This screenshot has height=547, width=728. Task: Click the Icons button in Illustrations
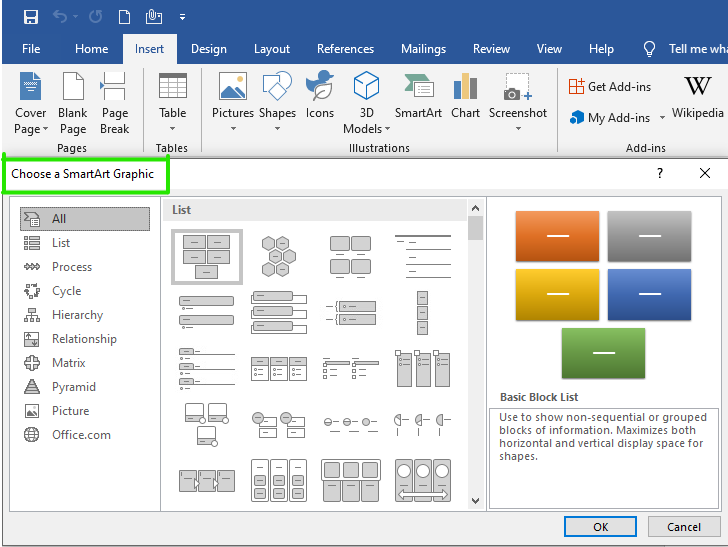click(320, 95)
